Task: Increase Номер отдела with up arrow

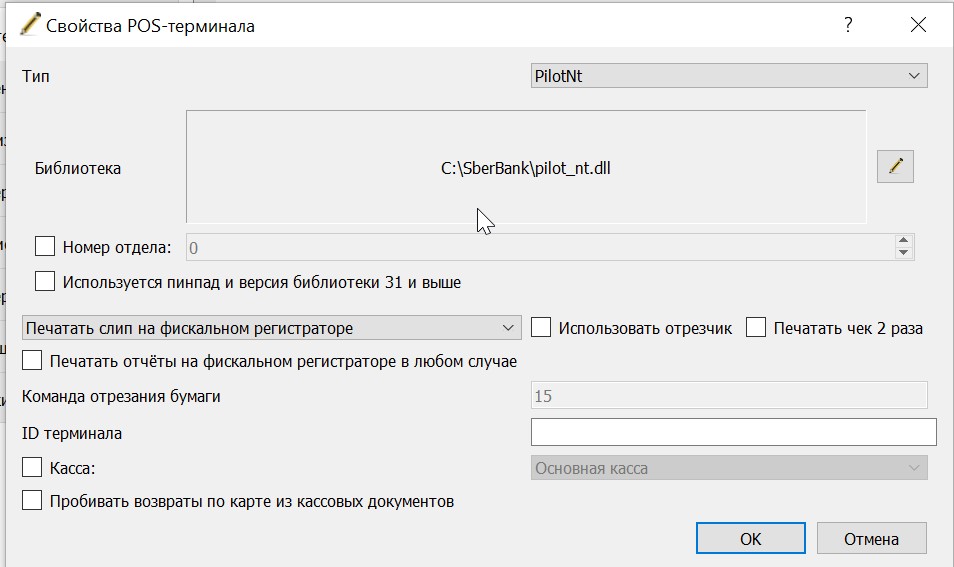Action: coord(904,241)
